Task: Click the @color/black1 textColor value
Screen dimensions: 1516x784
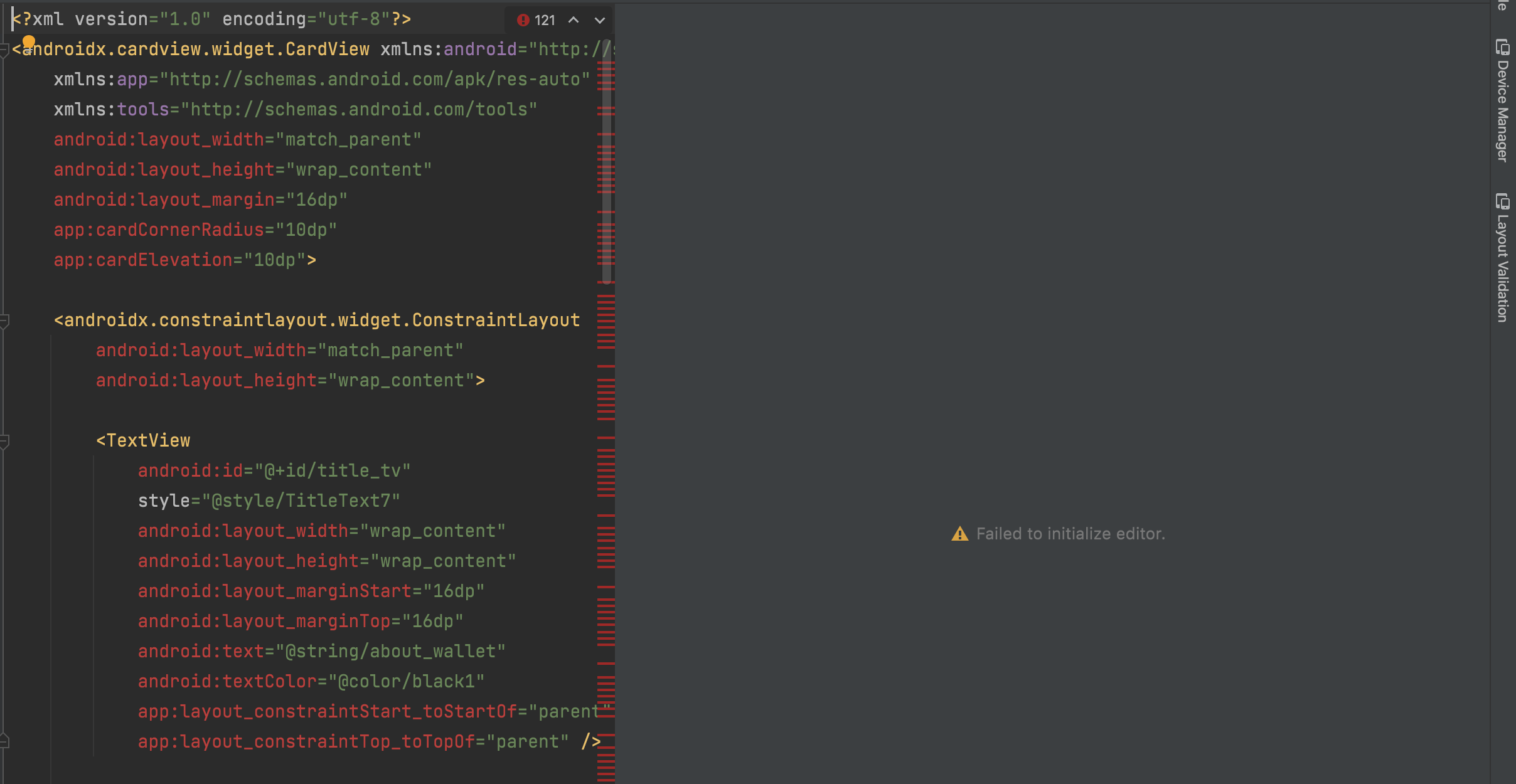Action: [x=407, y=681]
